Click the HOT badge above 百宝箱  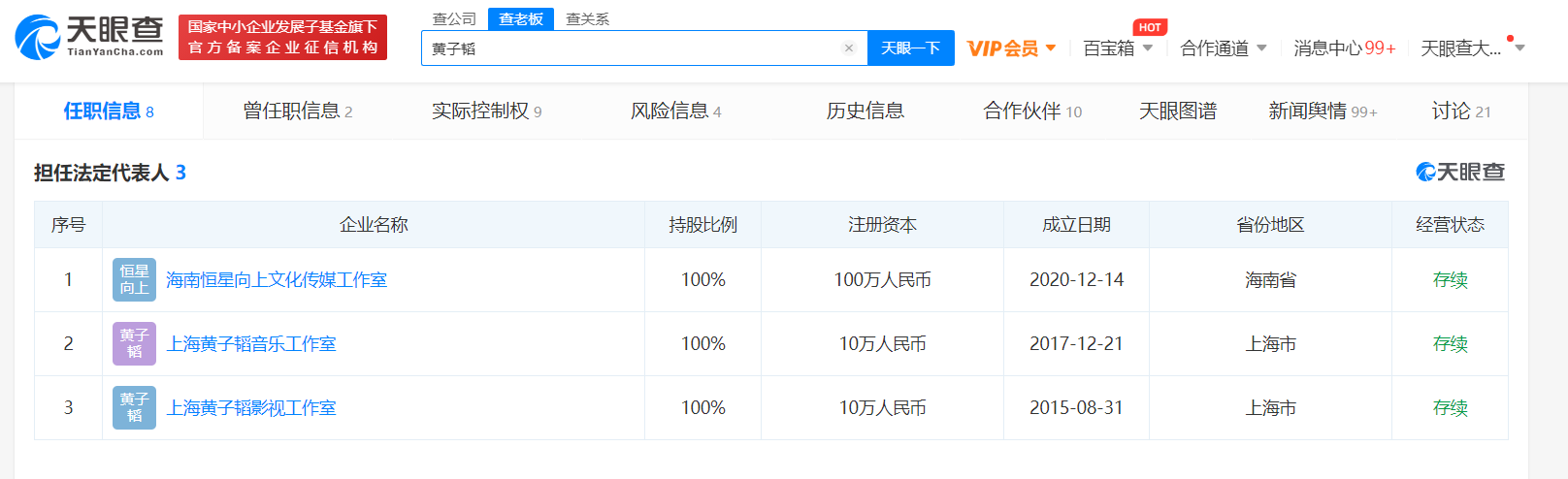[1150, 27]
